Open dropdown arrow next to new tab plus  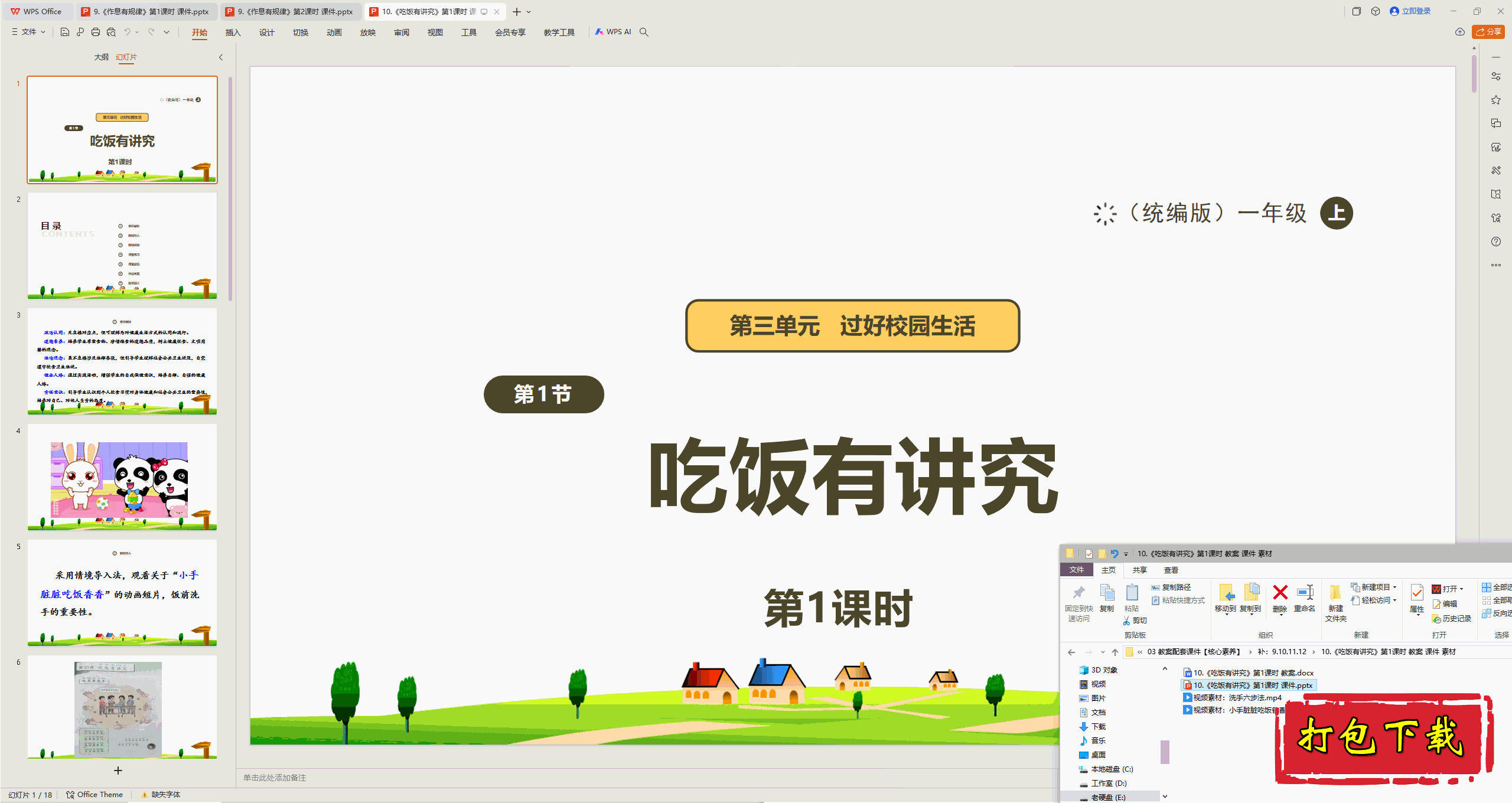529,12
